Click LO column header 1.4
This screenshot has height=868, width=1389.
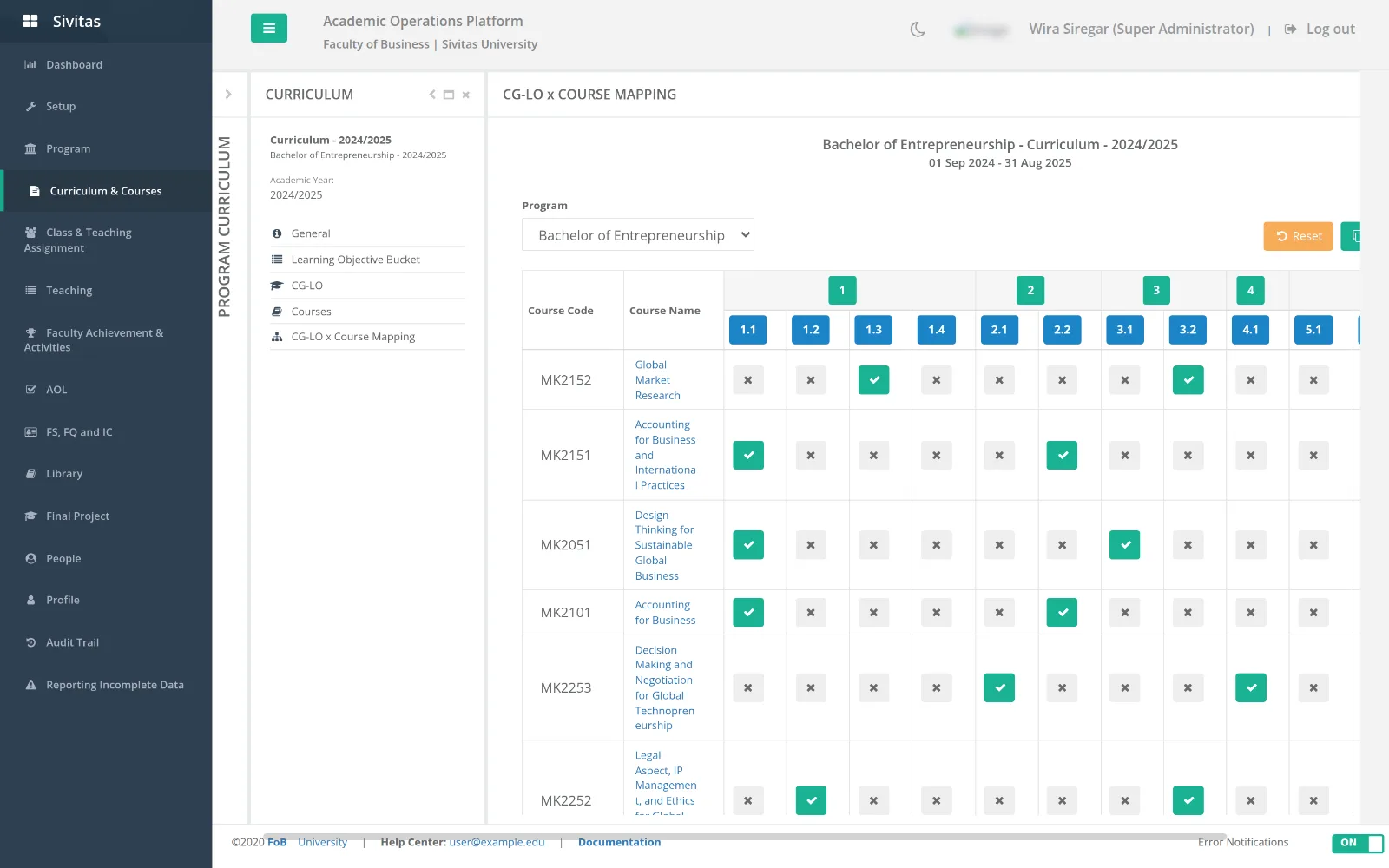937,330
